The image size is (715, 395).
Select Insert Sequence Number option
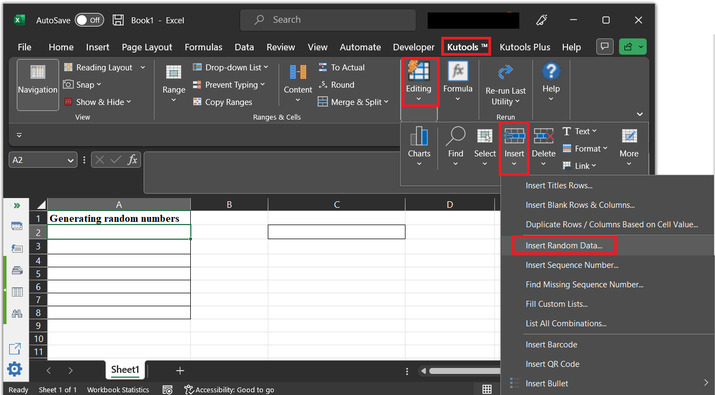point(572,265)
